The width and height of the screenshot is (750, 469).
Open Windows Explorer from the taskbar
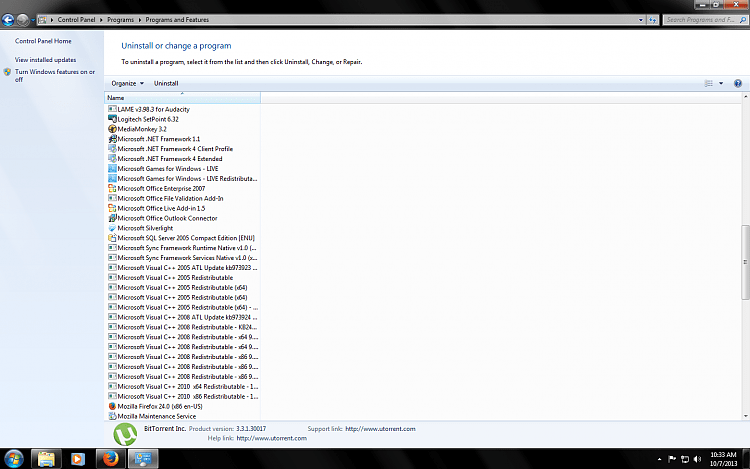(46, 459)
